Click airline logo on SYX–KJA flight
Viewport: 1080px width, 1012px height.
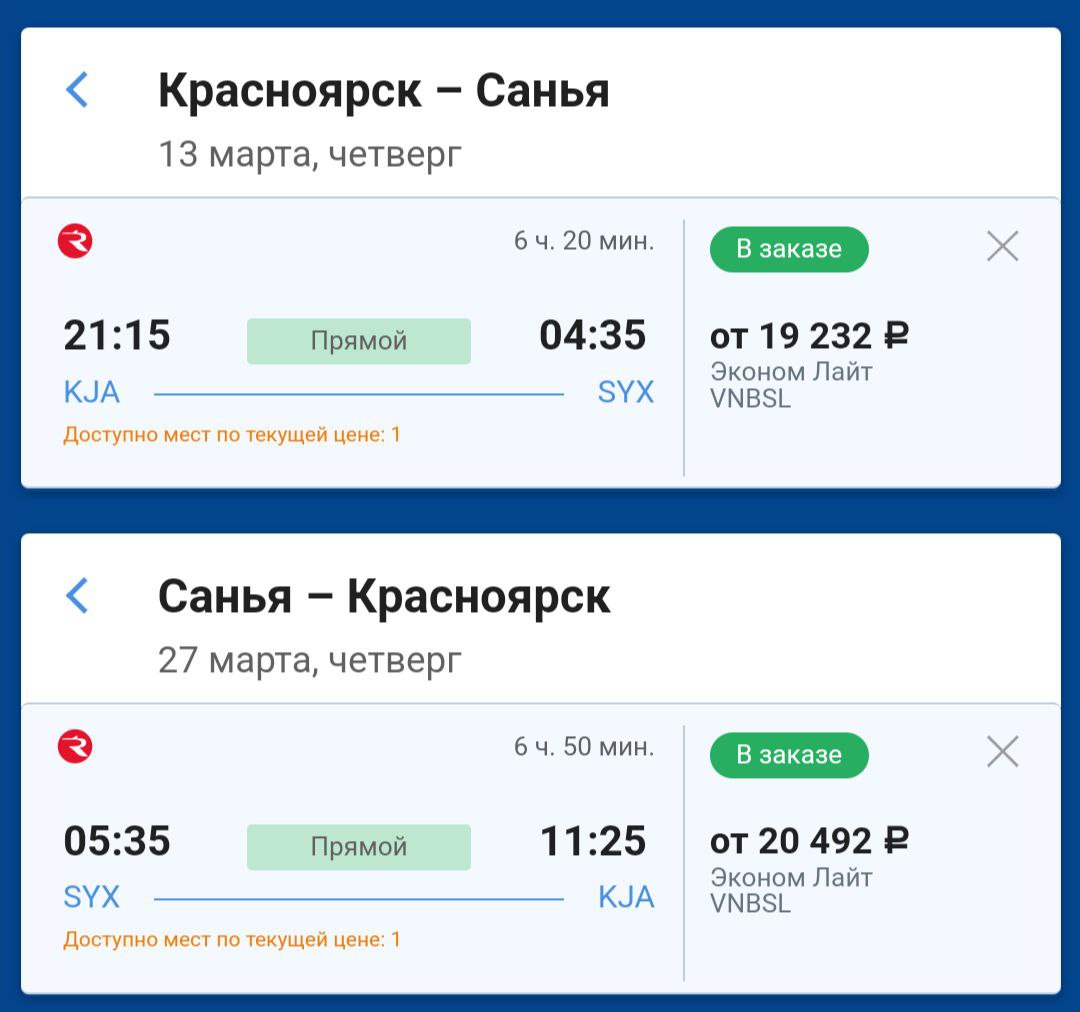click(75, 748)
